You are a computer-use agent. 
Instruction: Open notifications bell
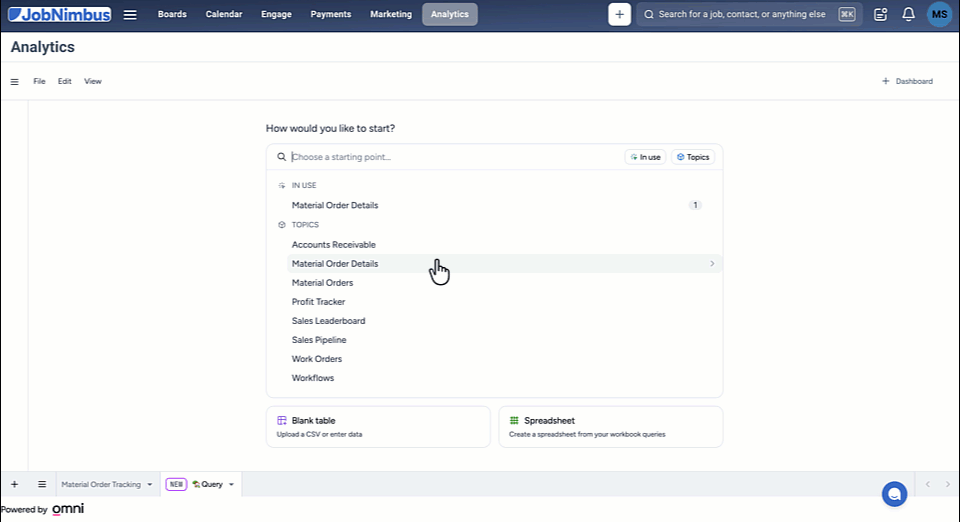point(908,14)
